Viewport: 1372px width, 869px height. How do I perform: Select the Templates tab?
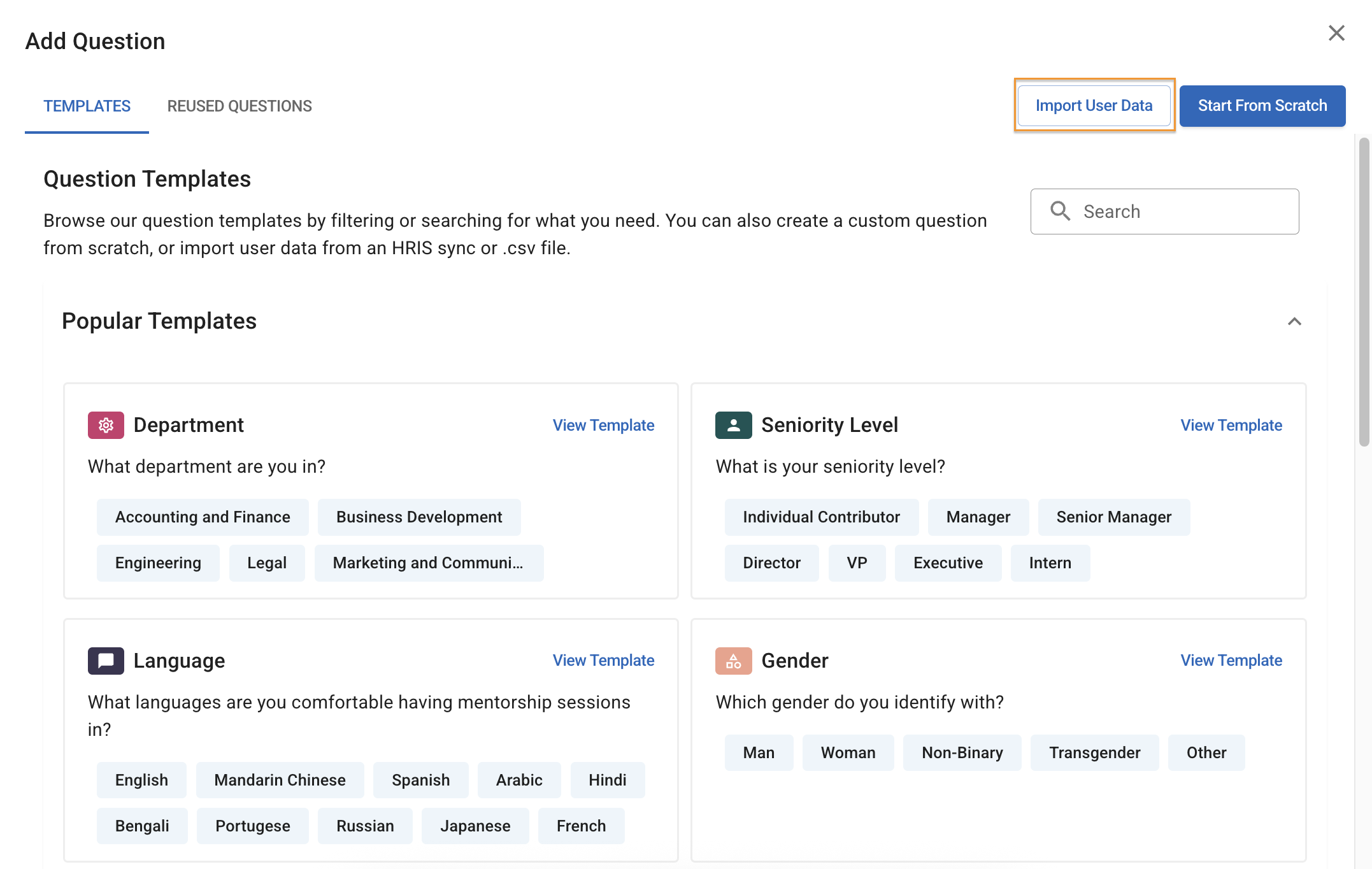coord(87,106)
